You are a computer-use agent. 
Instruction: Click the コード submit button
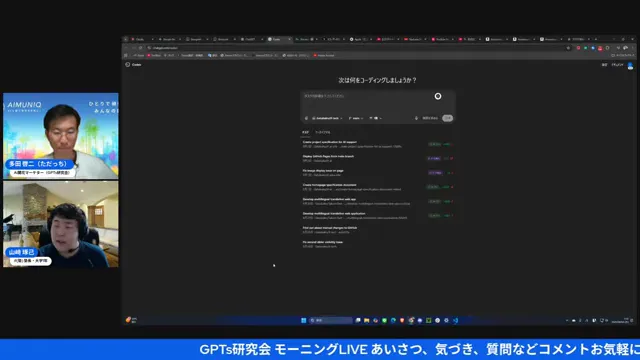pyautogui.click(x=448, y=118)
